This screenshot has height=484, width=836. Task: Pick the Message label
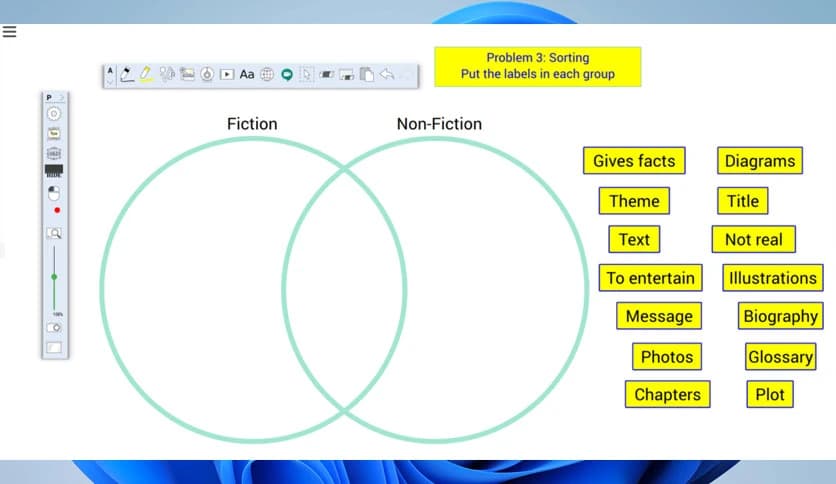(659, 316)
